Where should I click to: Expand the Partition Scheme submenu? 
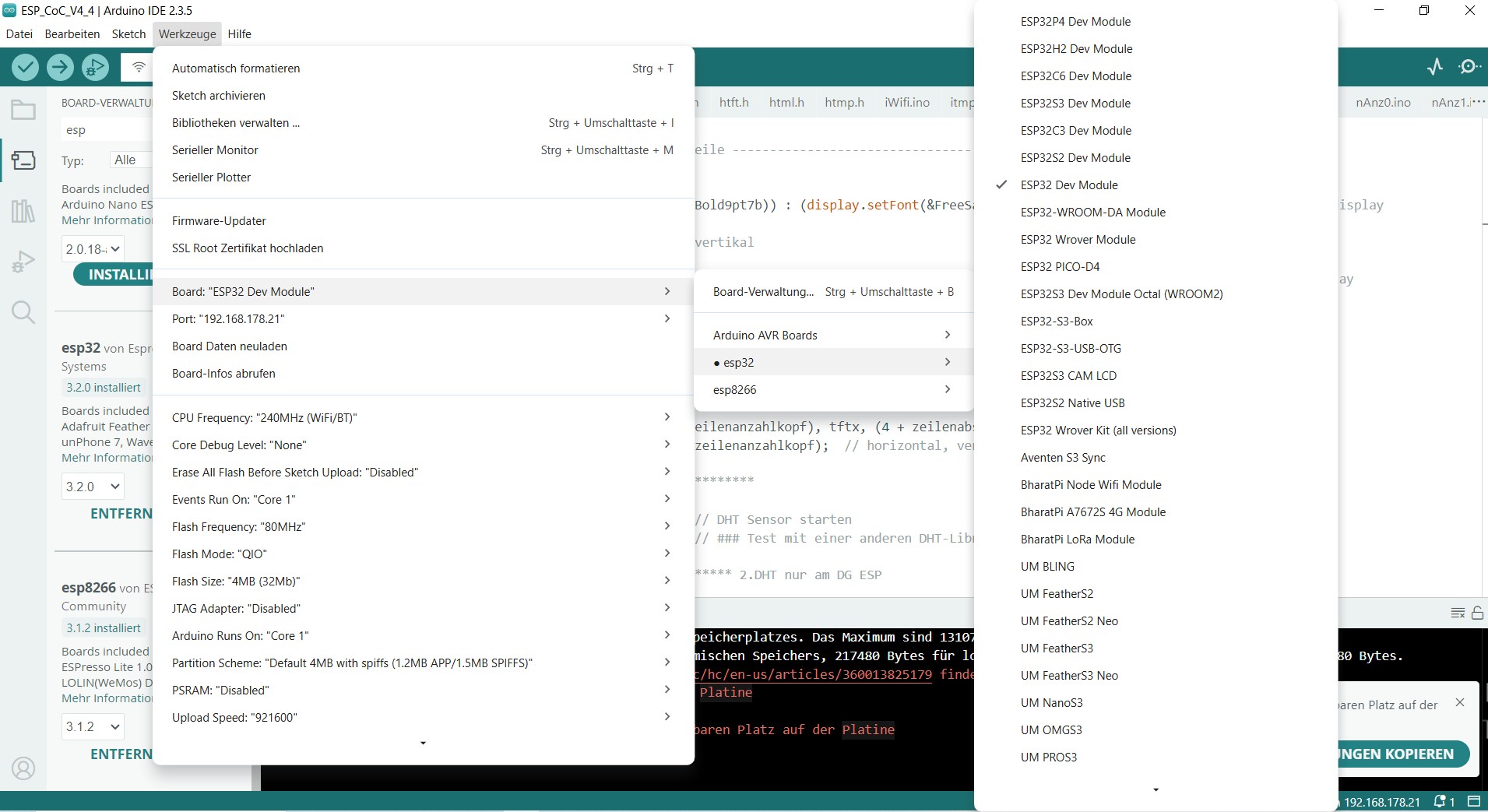(423, 663)
